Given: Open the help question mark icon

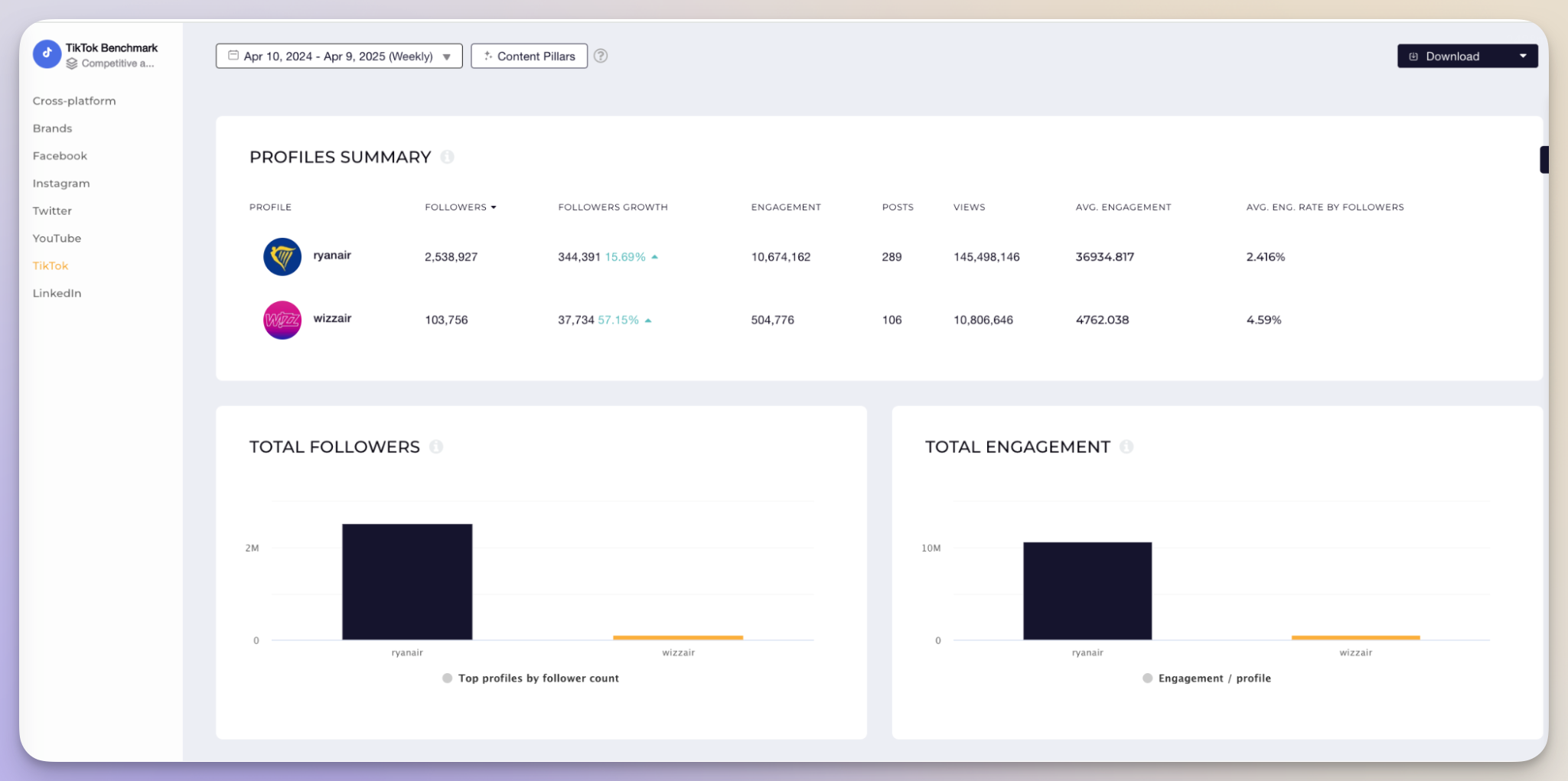Looking at the screenshot, I should click(x=601, y=56).
